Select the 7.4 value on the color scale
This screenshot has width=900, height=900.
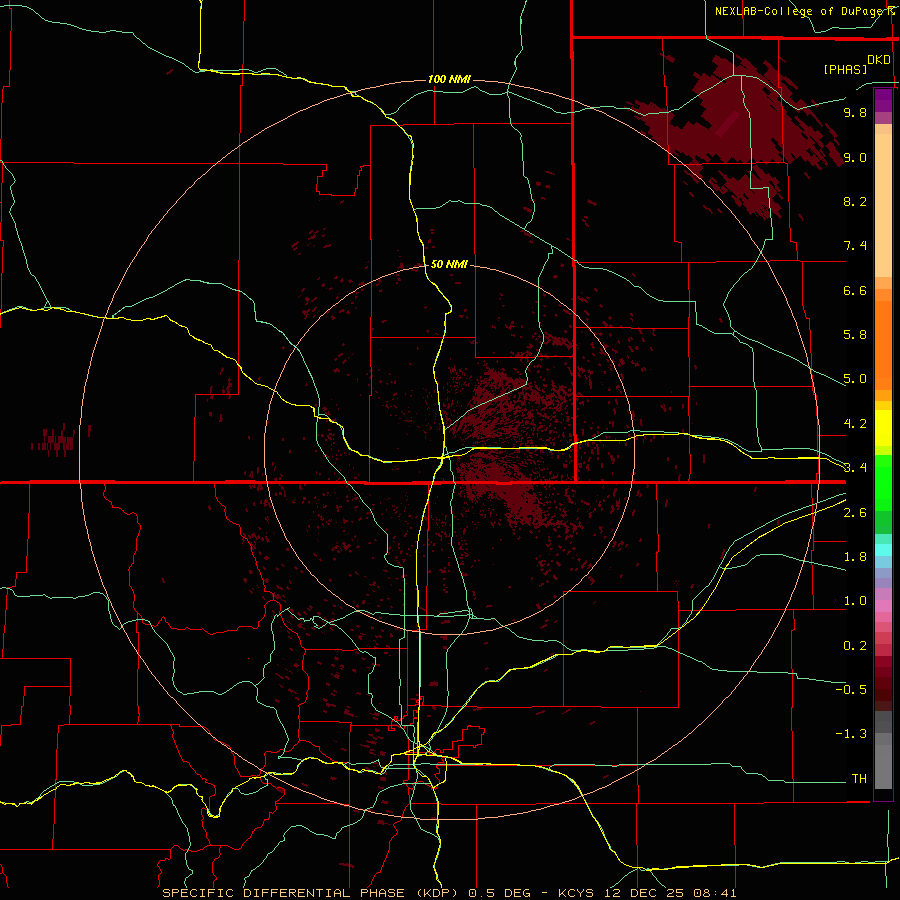[x=855, y=246]
